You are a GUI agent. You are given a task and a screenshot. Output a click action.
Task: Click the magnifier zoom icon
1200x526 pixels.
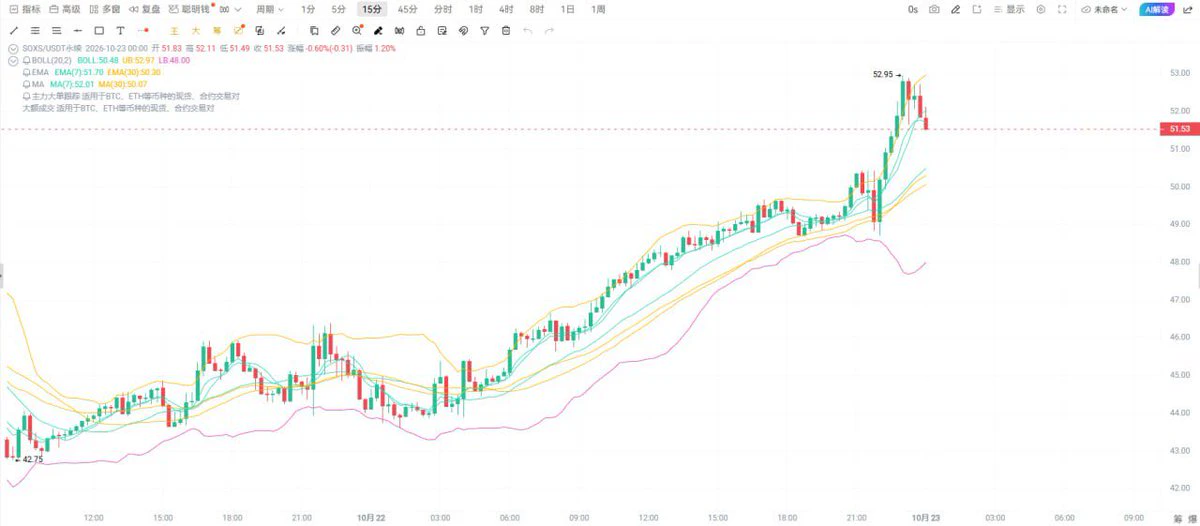pos(357,31)
